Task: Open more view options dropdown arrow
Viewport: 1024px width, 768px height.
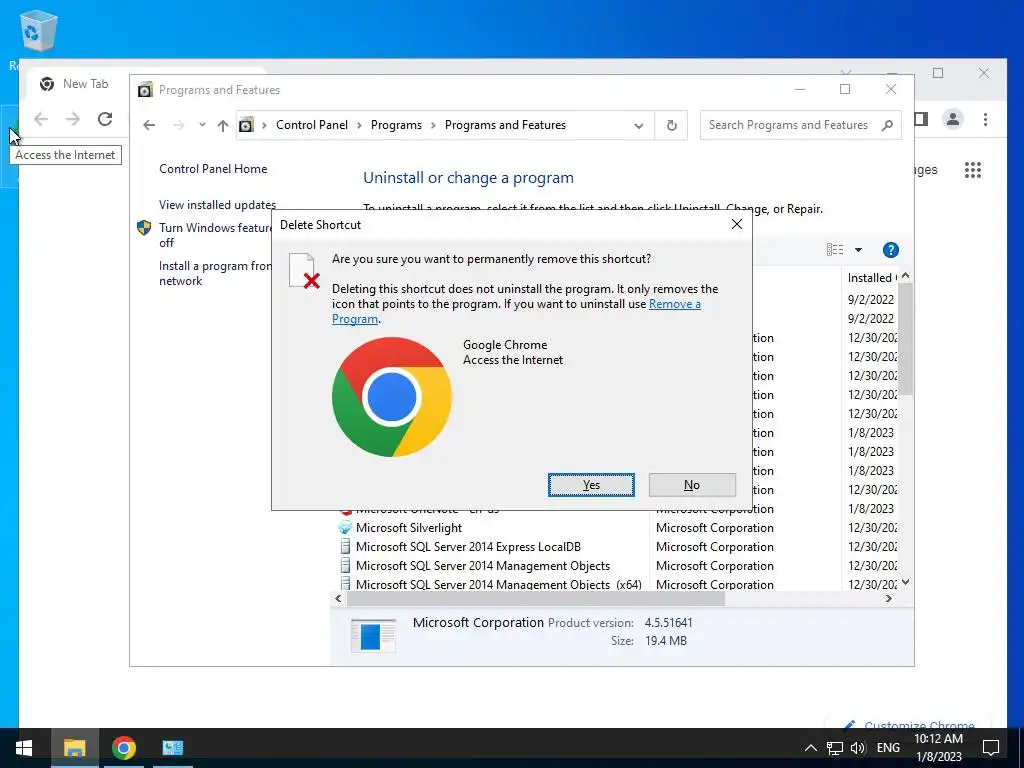Action: pyautogui.click(x=858, y=249)
